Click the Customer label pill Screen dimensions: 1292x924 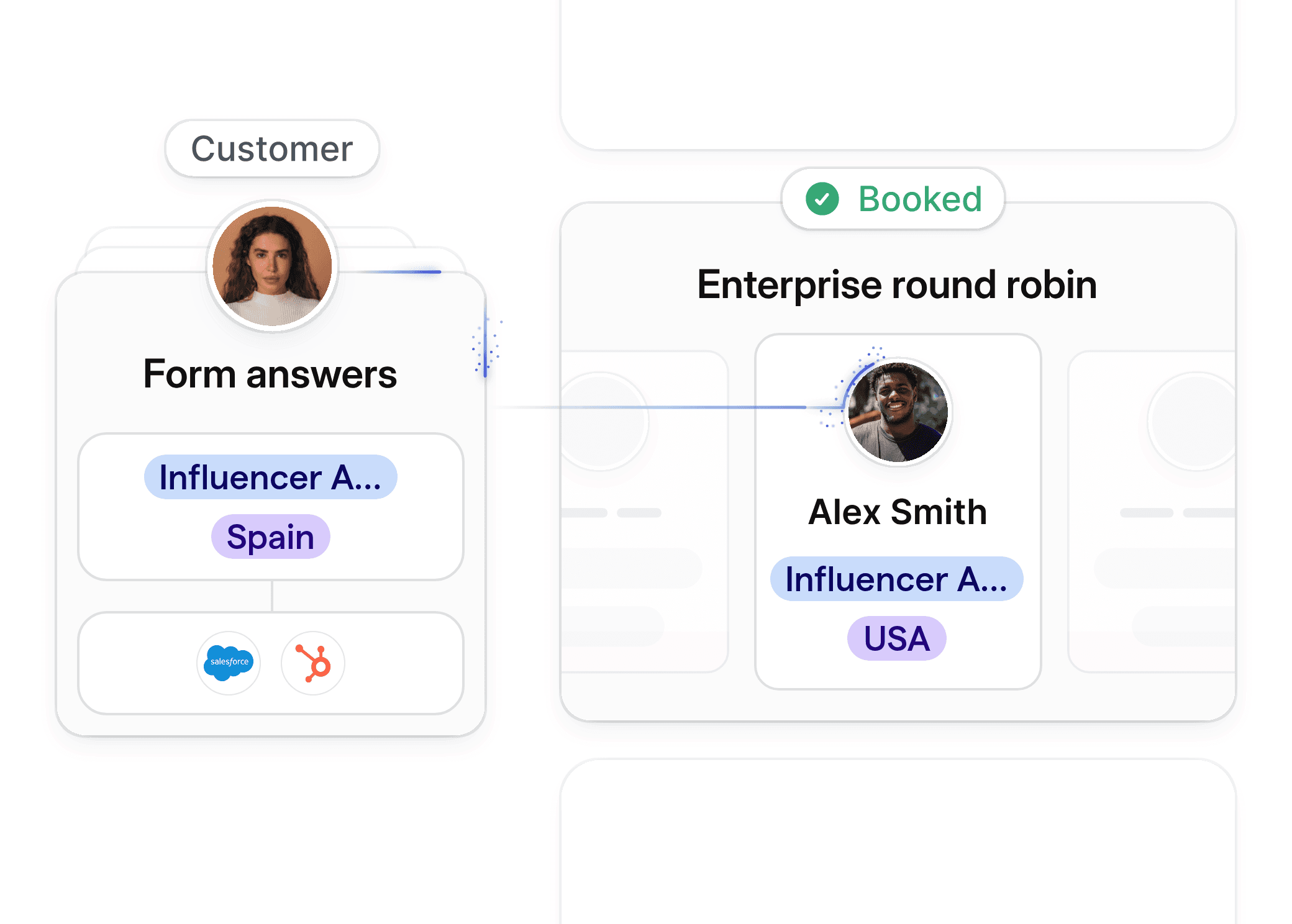coord(272,149)
